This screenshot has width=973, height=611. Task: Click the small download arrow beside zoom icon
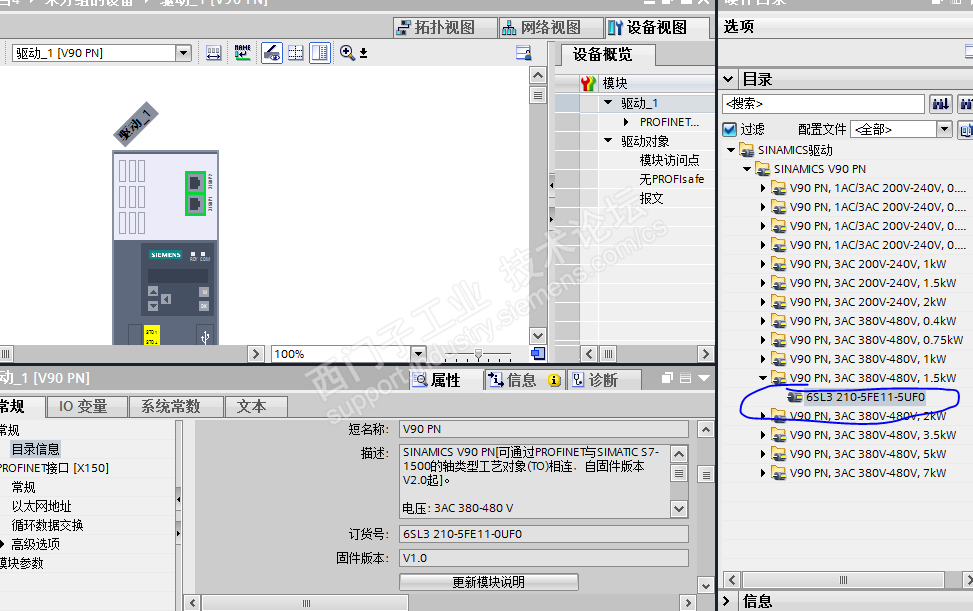coord(364,53)
